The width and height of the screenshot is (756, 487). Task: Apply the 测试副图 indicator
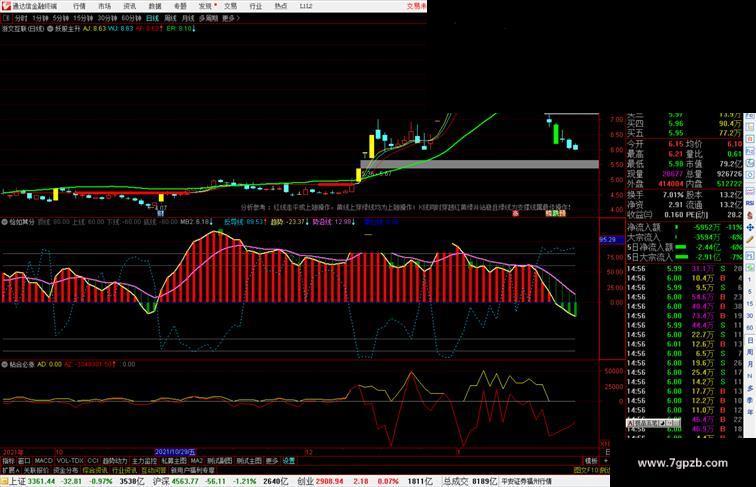[x=219, y=461]
